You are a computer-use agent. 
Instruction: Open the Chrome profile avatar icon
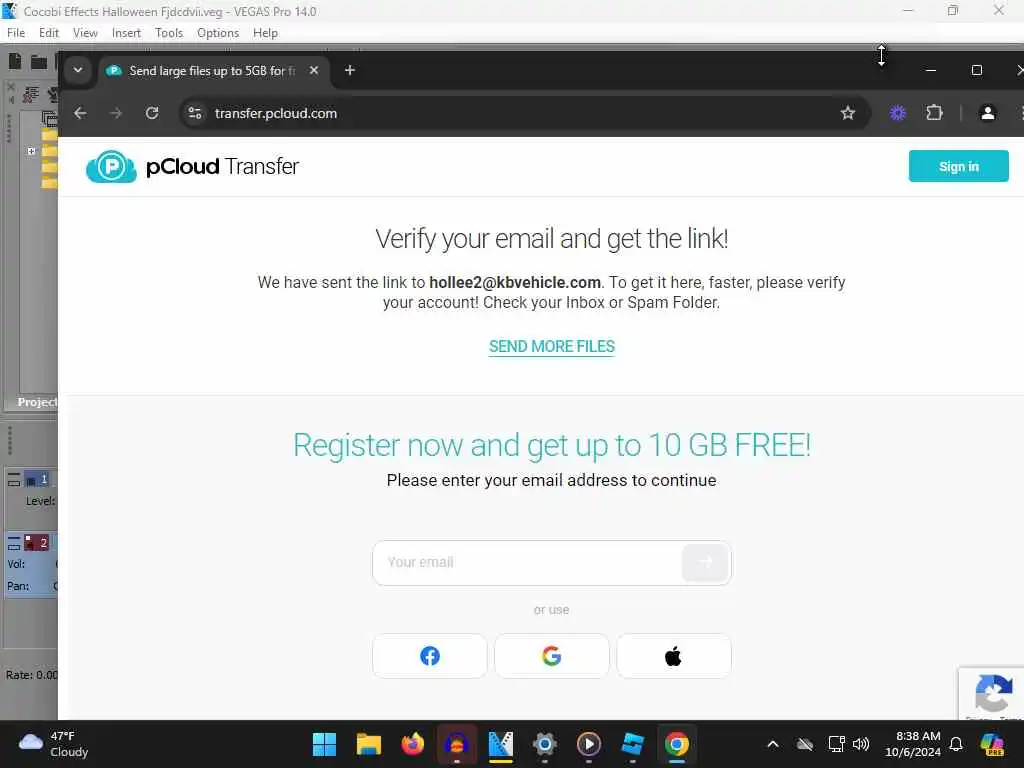tap(987, 113)
